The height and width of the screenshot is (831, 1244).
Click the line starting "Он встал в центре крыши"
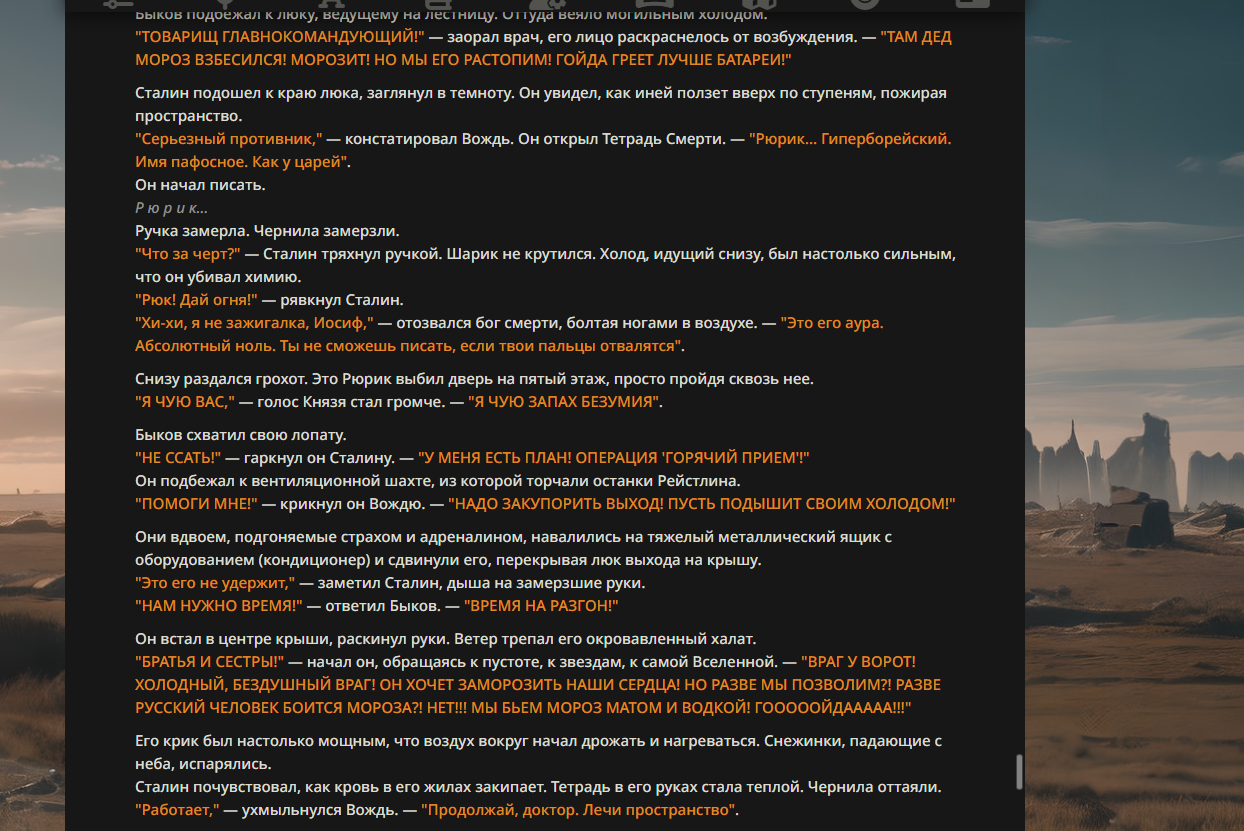tap(446, 639)
